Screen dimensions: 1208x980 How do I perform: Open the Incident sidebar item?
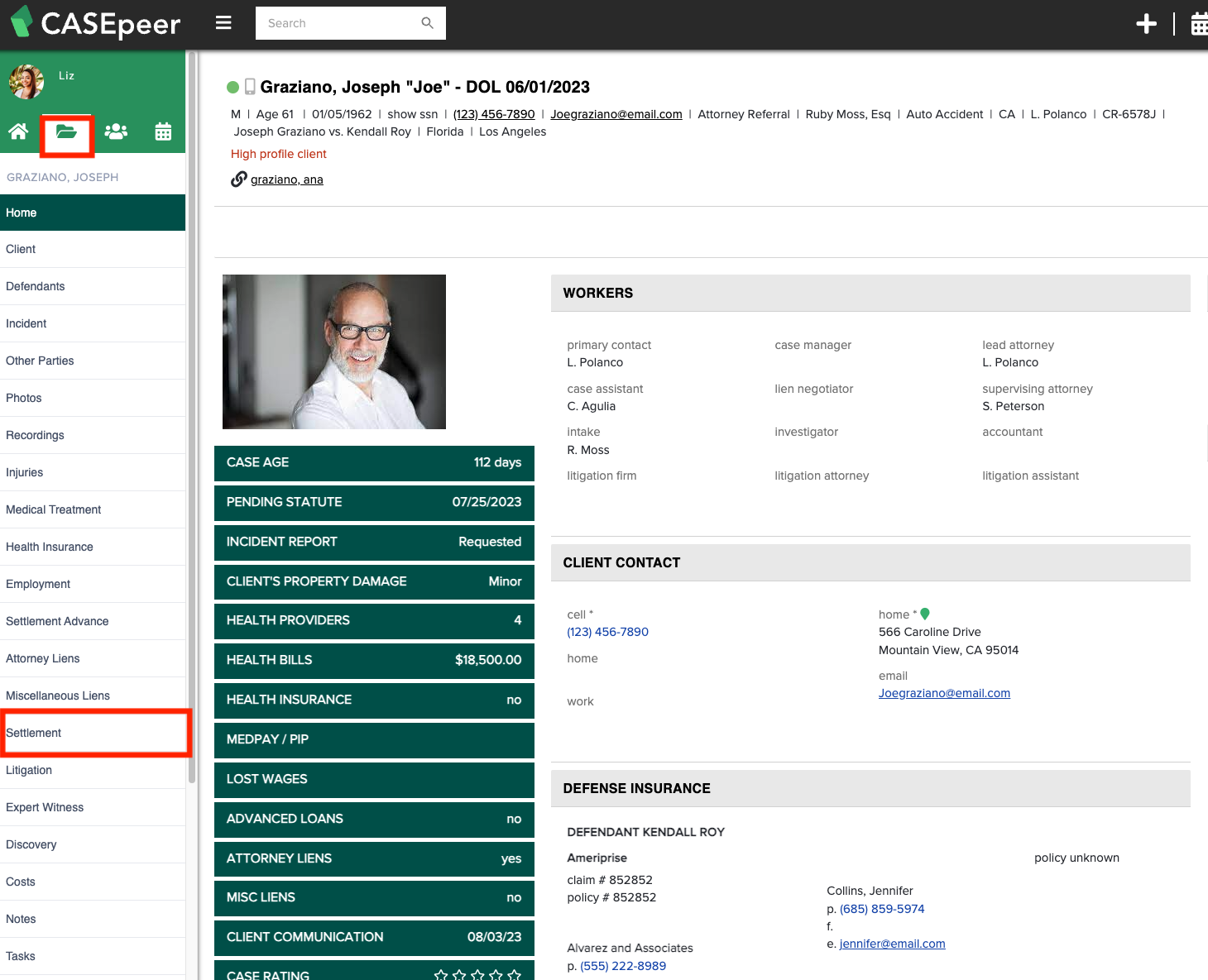click(93, 323)
